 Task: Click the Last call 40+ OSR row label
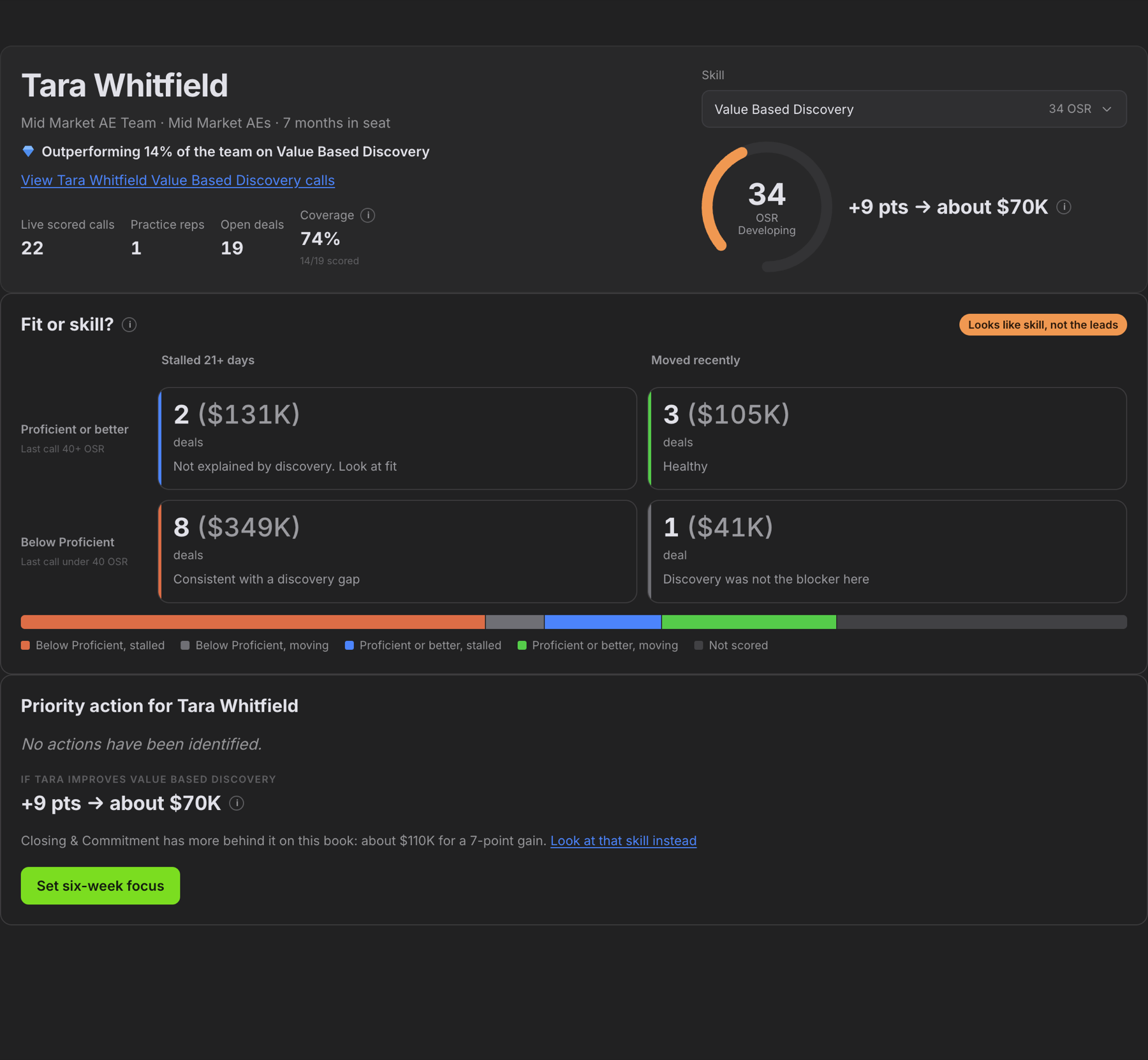click(63, 449)
